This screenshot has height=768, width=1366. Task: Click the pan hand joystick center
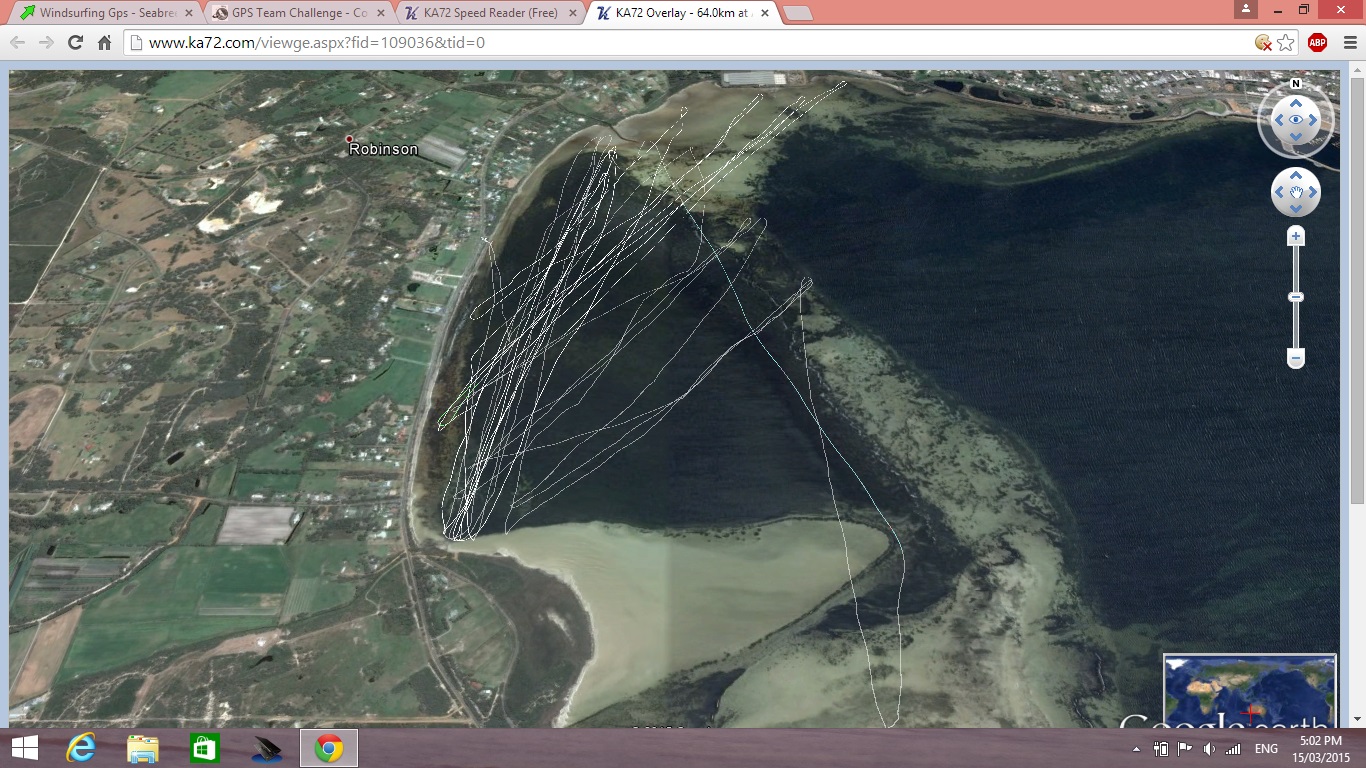[x=1296, y=192]
